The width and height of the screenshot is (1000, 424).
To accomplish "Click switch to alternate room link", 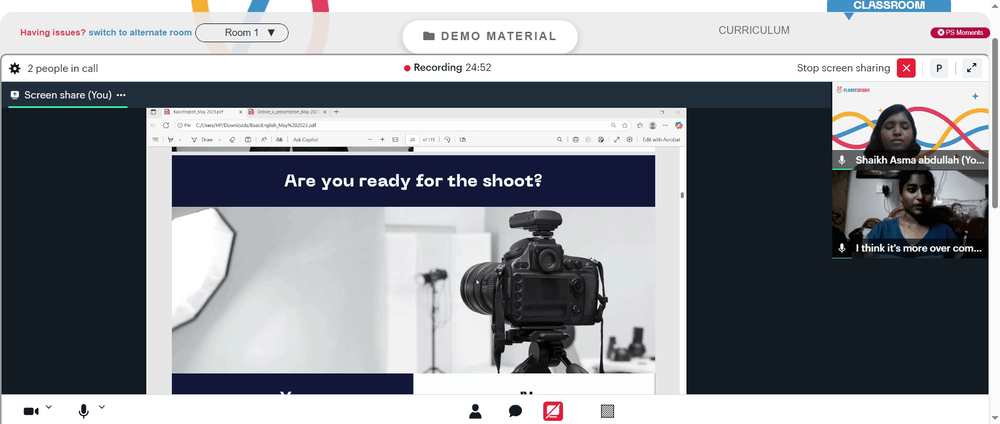I will [140, 33].
